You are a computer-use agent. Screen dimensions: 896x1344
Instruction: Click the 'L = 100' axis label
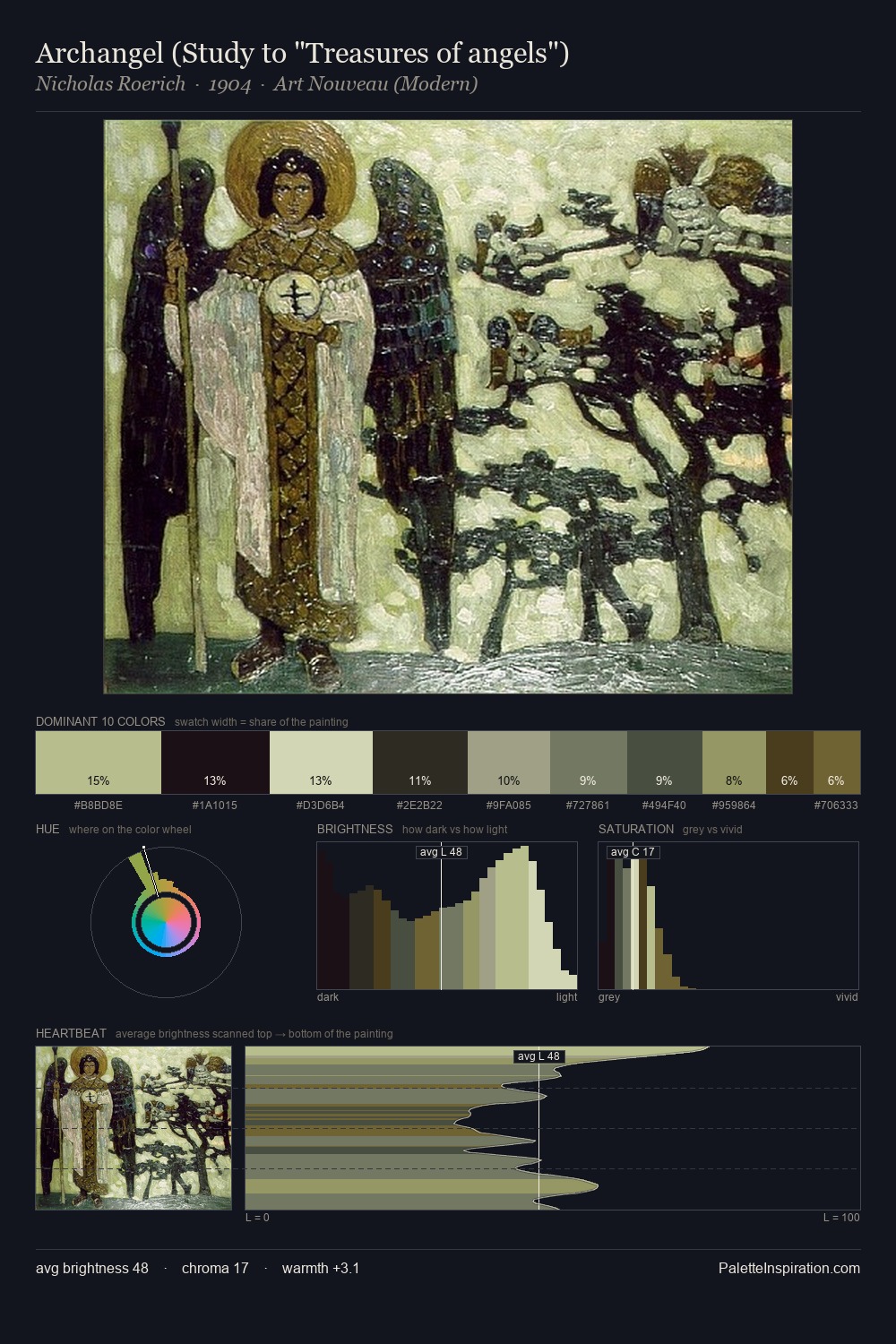[841, 1217]
